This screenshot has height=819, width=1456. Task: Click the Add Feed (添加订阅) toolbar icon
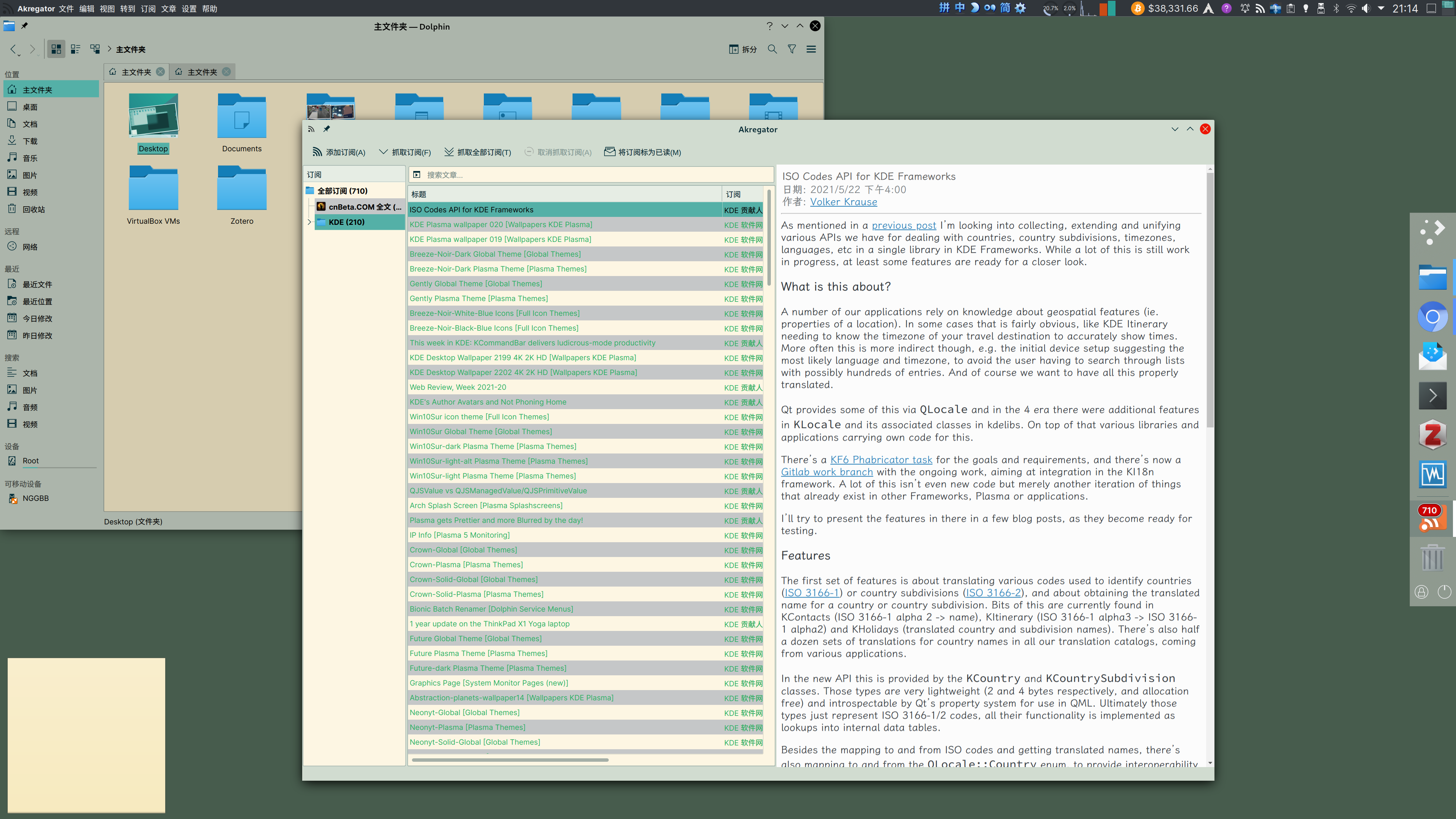[317, 152]
